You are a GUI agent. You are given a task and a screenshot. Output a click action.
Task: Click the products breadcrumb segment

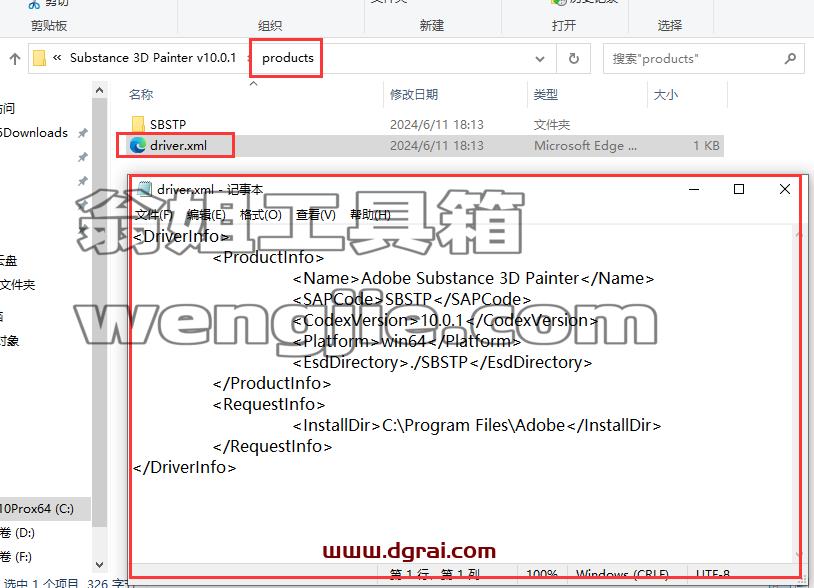[x=288, y=58]
